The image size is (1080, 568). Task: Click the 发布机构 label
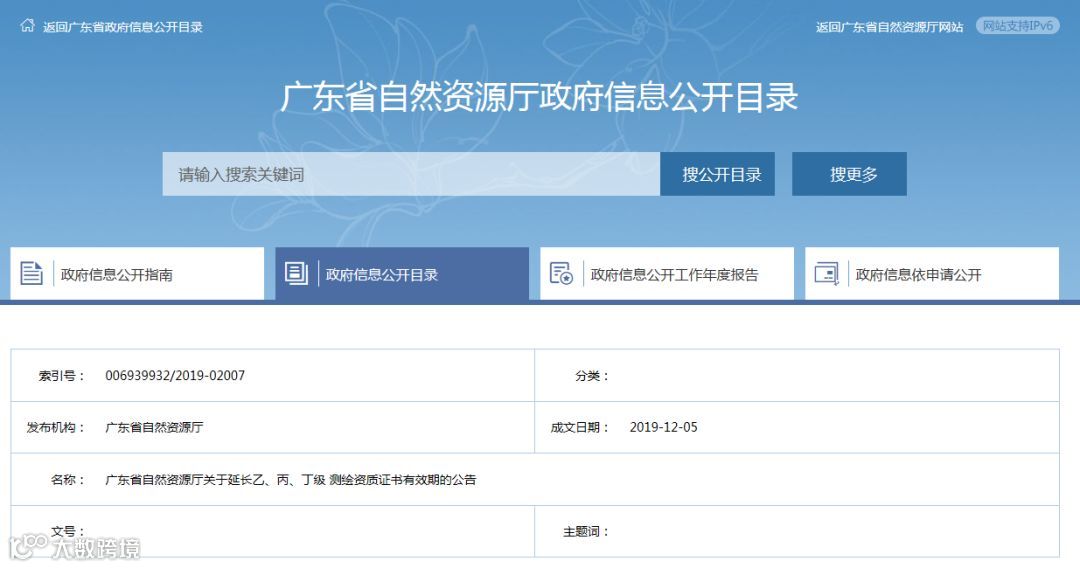tap(54, 428)
